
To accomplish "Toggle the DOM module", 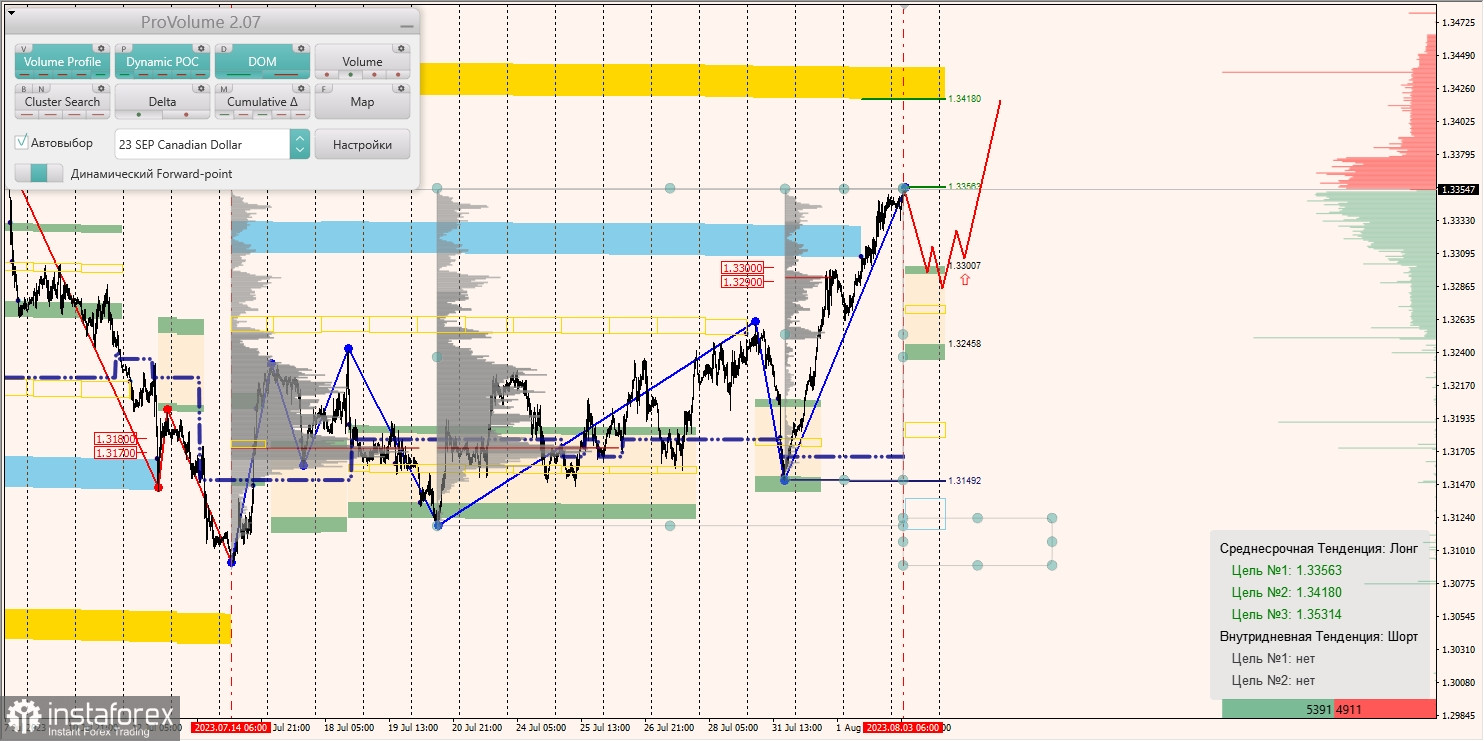I will pos(262,62).
